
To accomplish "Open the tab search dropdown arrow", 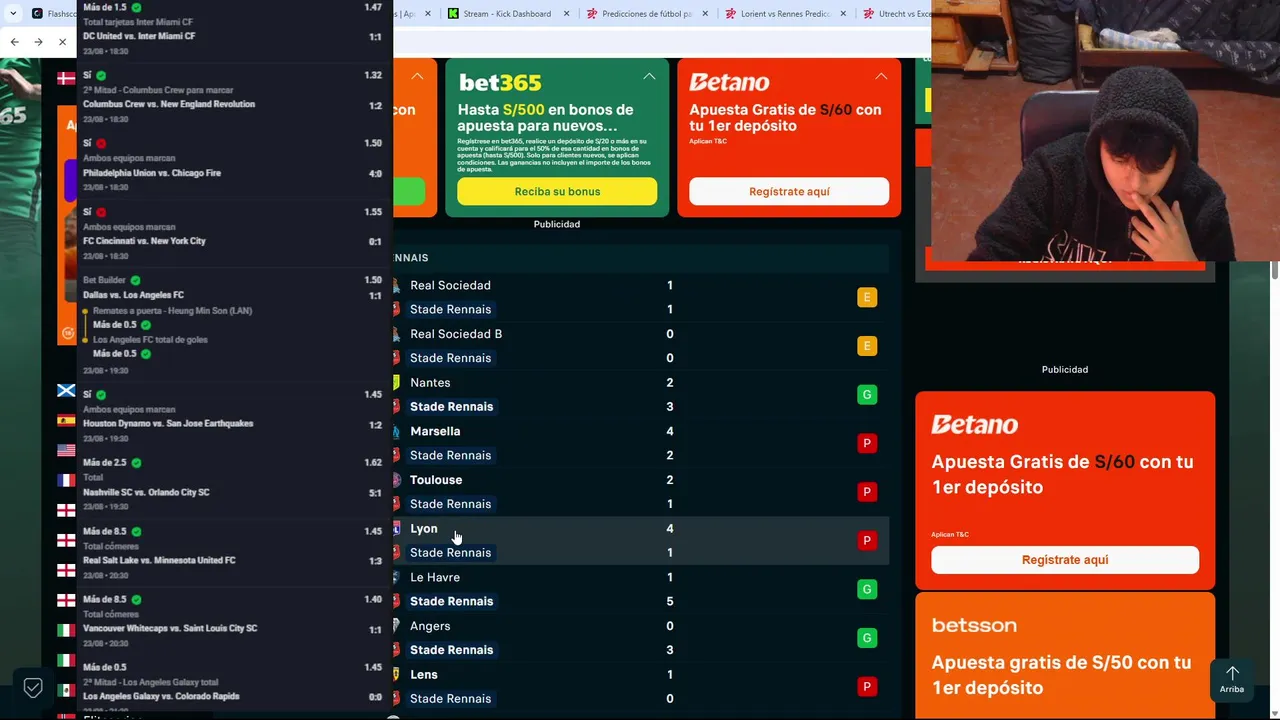I will coord(12,13).
